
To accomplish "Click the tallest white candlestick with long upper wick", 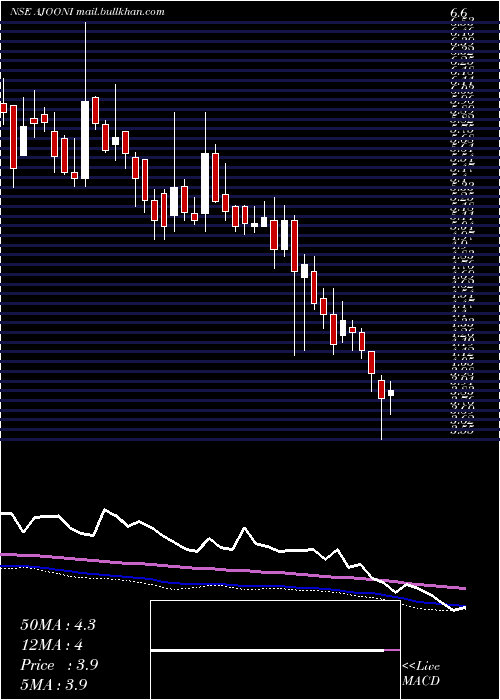I will (85, 140).
